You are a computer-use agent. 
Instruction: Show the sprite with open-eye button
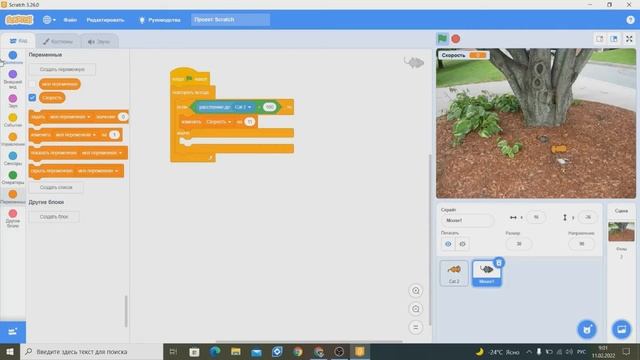click(x=448, y=244)
